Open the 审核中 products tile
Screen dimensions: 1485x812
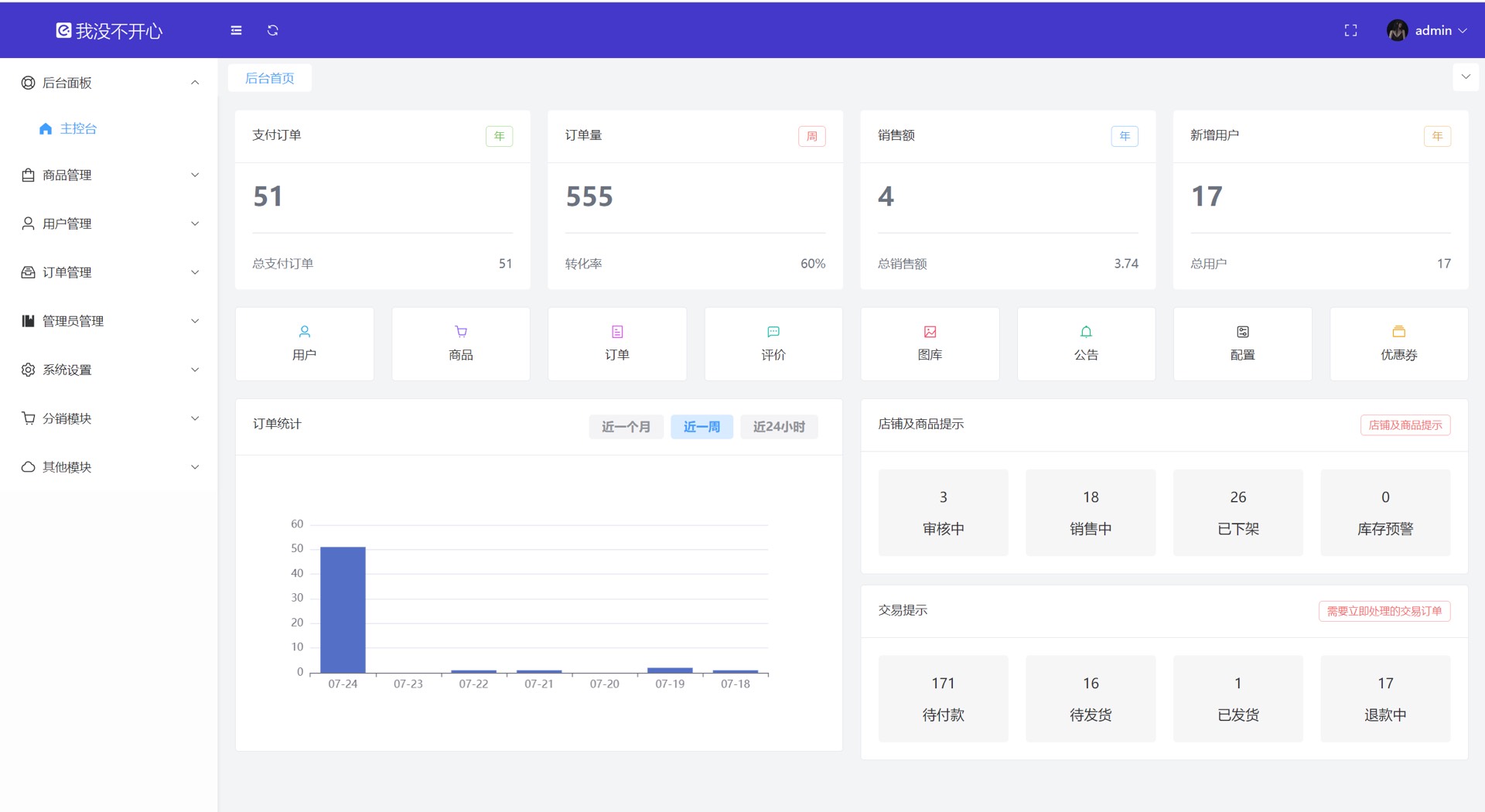[x=944, y=513]
